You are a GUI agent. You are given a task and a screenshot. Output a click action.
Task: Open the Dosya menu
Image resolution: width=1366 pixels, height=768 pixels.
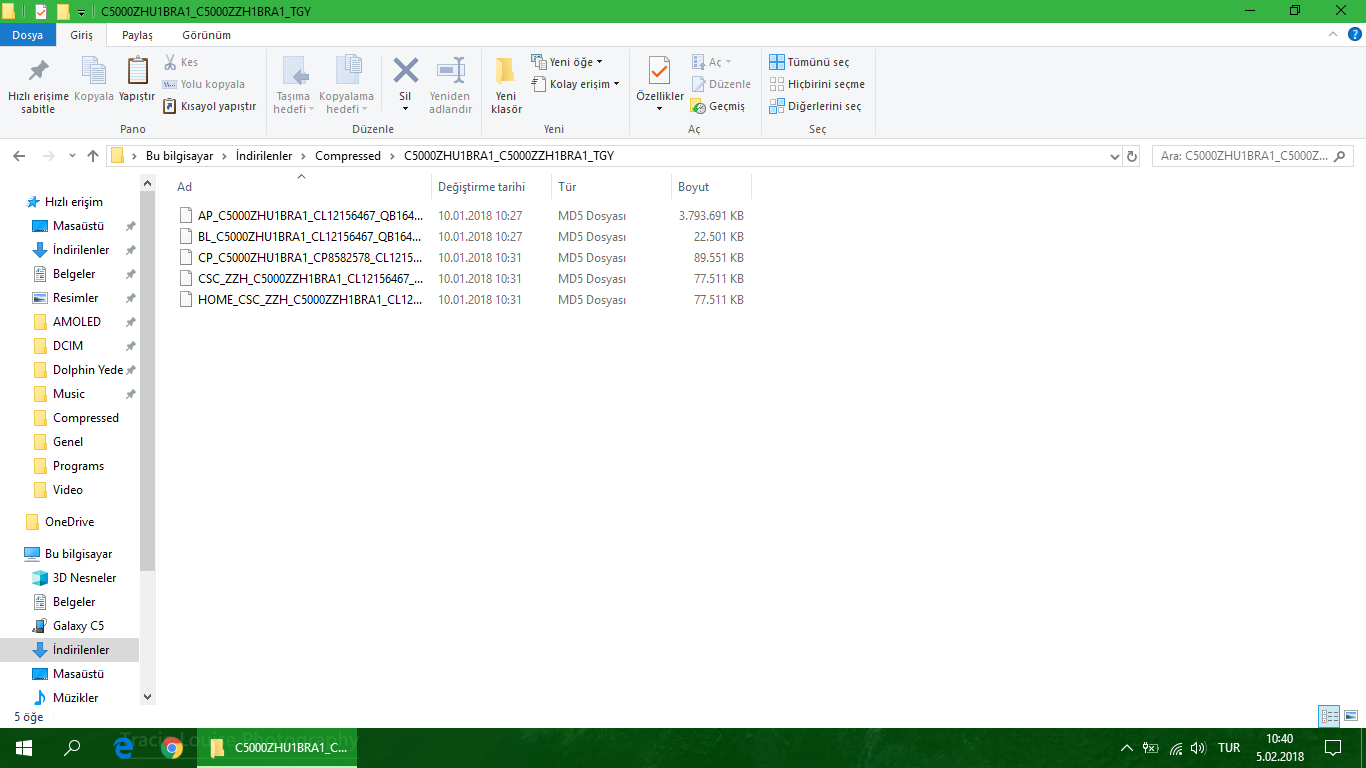click(x=27, y=35)
